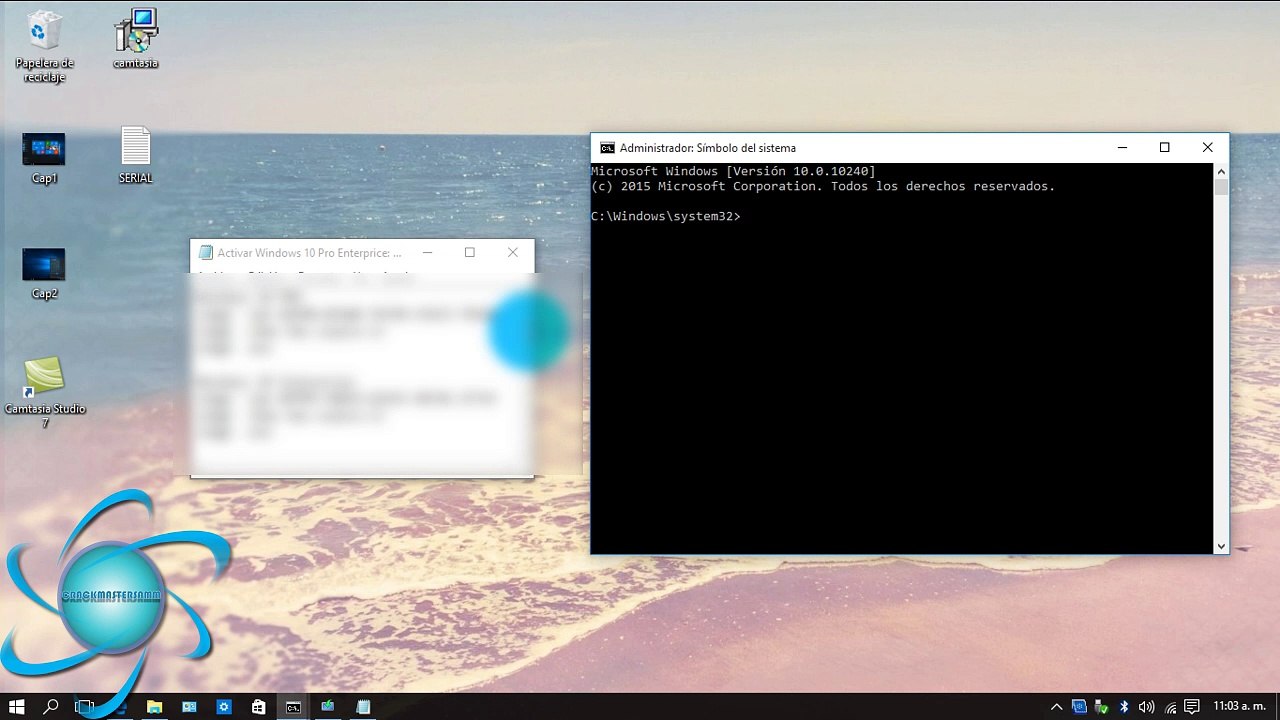Click the Command Prompt scrollbar up arrow
The image size is (1280, 720).
(1221, 171)
